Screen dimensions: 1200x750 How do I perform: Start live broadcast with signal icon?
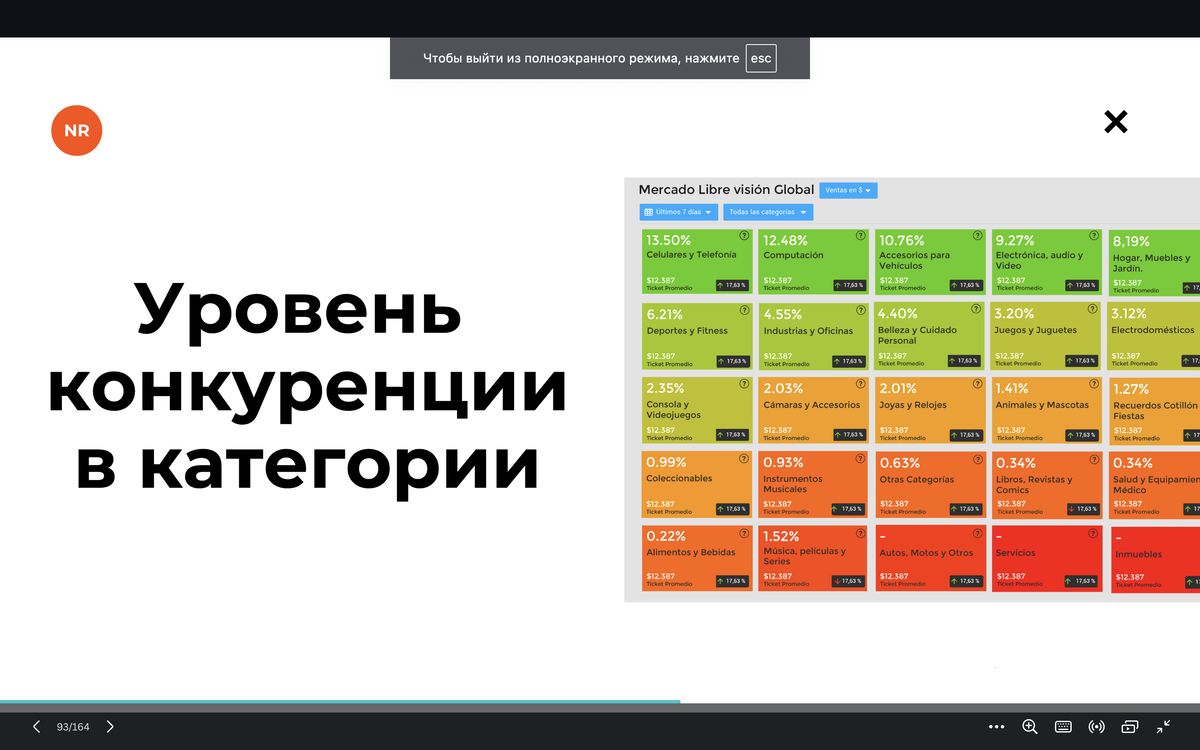coord(1097,727)
